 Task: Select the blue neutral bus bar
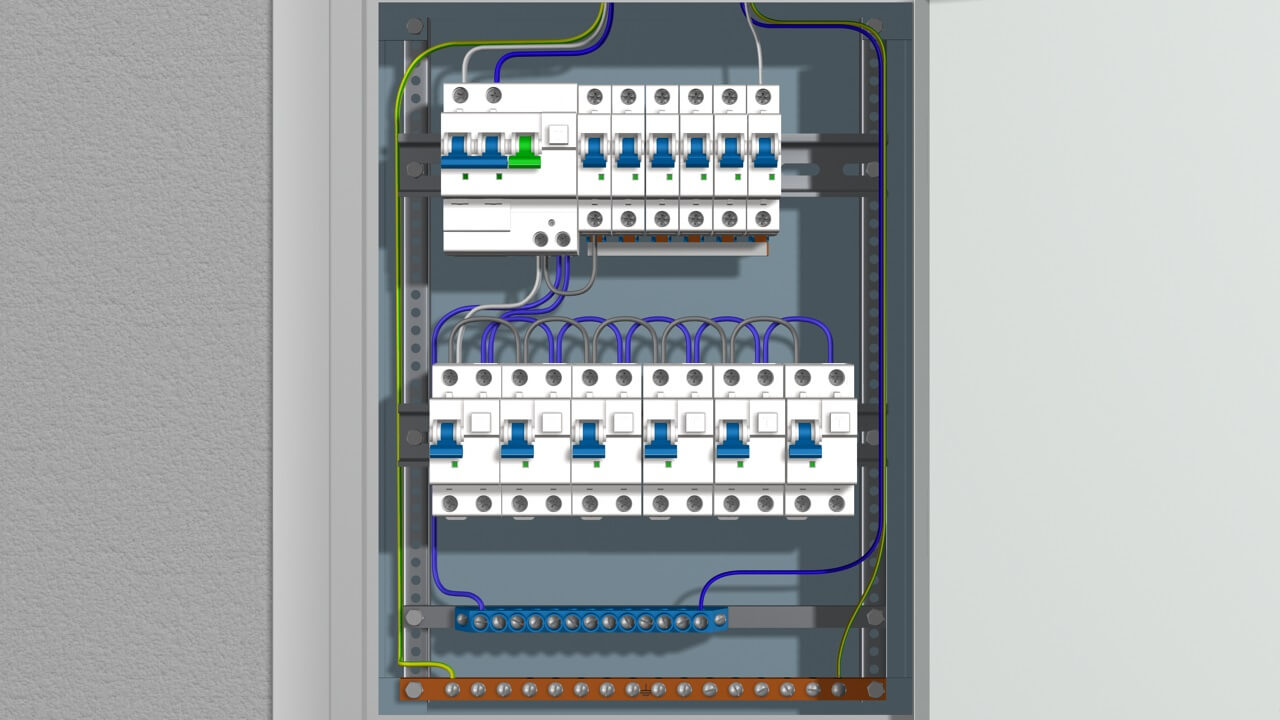pyautogui.click(x=591, y=620)
